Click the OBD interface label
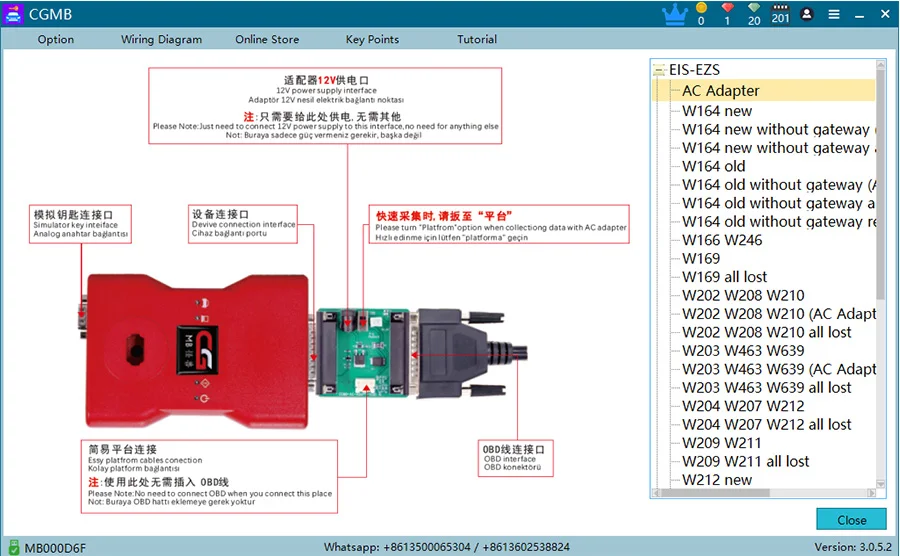This screenshot has width=900, height=556. tap(515, 458)
